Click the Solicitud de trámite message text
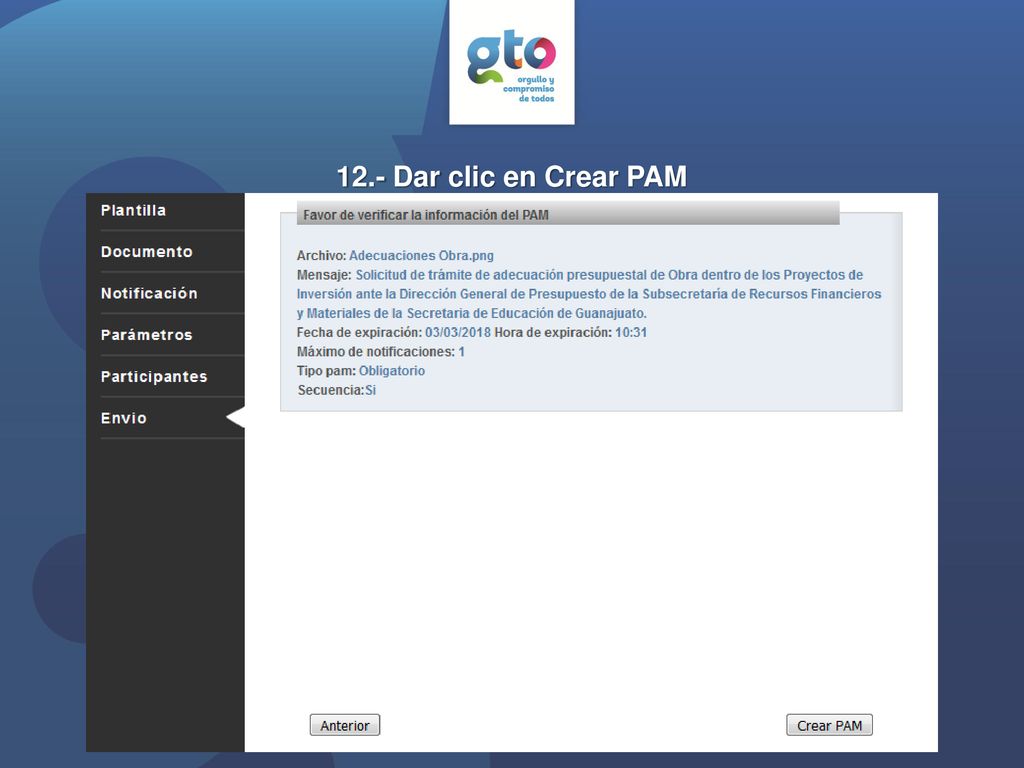This screenshot has height=768, width=1024. (x=589, y=294)
